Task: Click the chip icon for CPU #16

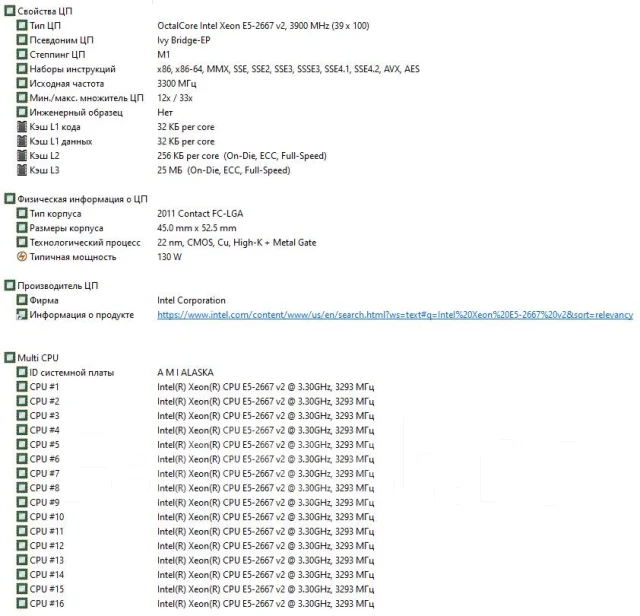Action: (22, 603)
